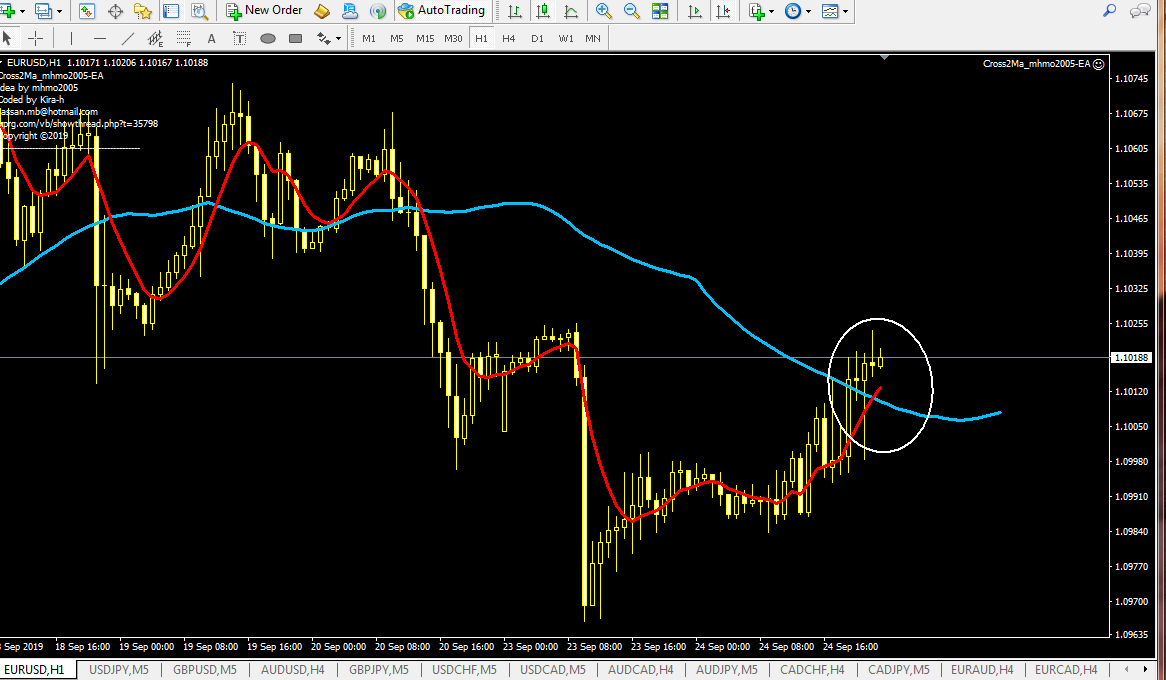Click the New Order button

pyautogui.click(x=264, y=11)
